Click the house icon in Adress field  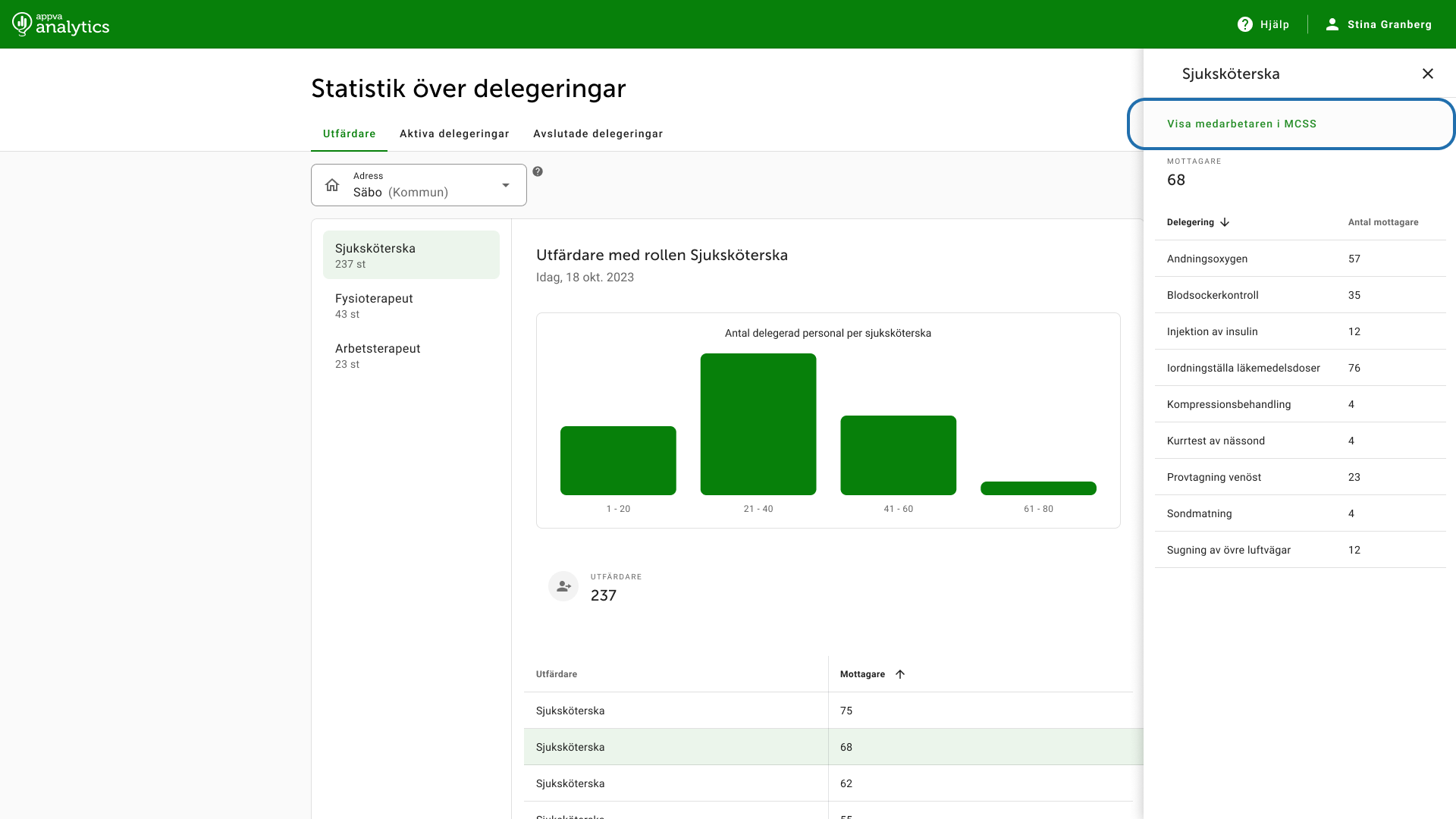click(x=332, y=185)
